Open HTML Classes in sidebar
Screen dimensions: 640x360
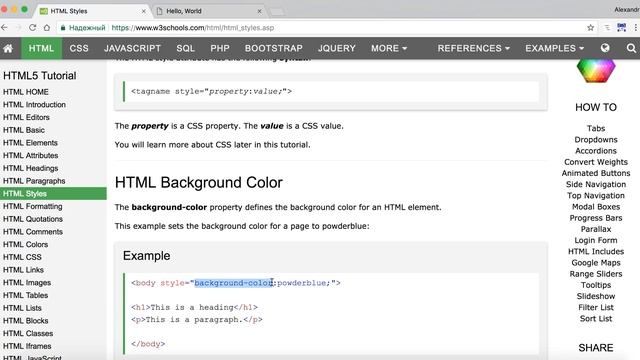28,333
